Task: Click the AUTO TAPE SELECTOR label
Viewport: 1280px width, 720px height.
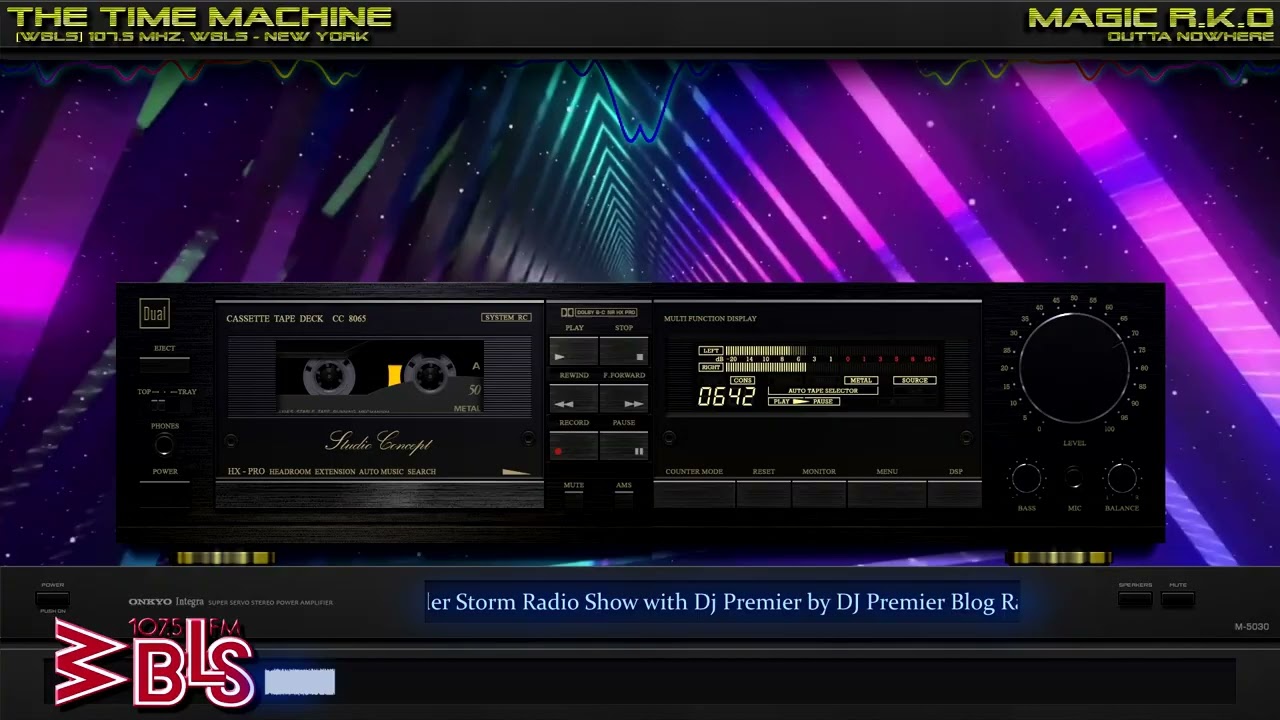Action: point(823,391)
